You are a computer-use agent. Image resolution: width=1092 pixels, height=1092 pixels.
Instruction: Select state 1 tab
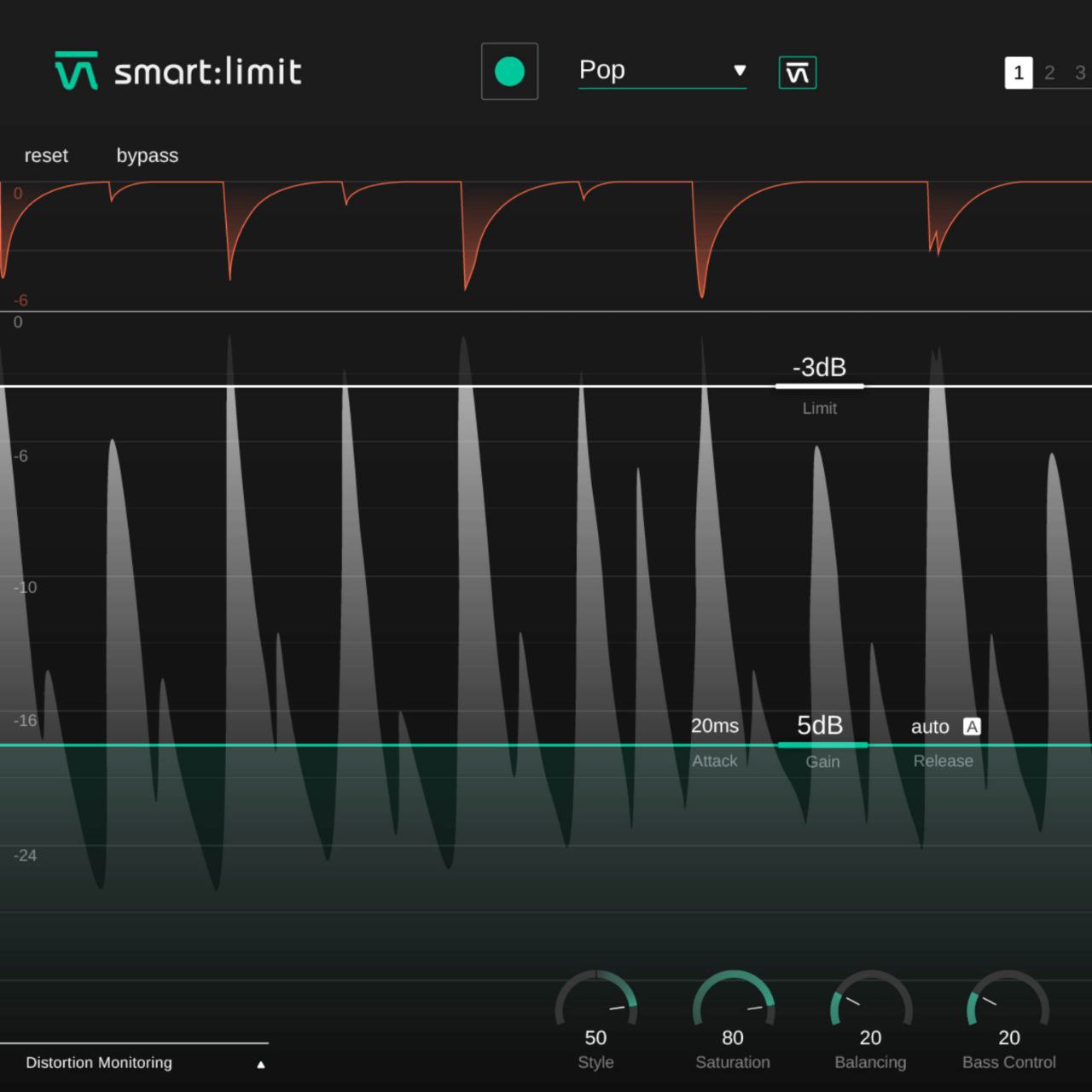(x=1019, y=73)
